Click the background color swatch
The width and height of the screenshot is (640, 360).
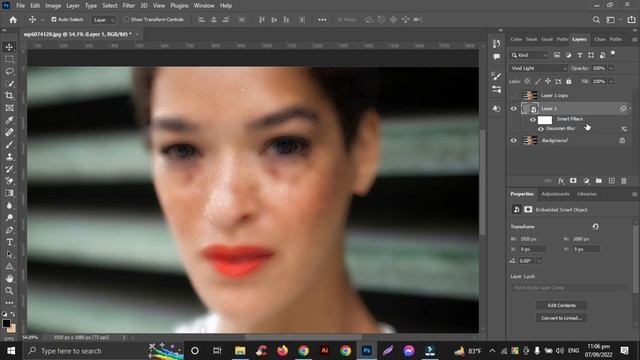point(13,329)
